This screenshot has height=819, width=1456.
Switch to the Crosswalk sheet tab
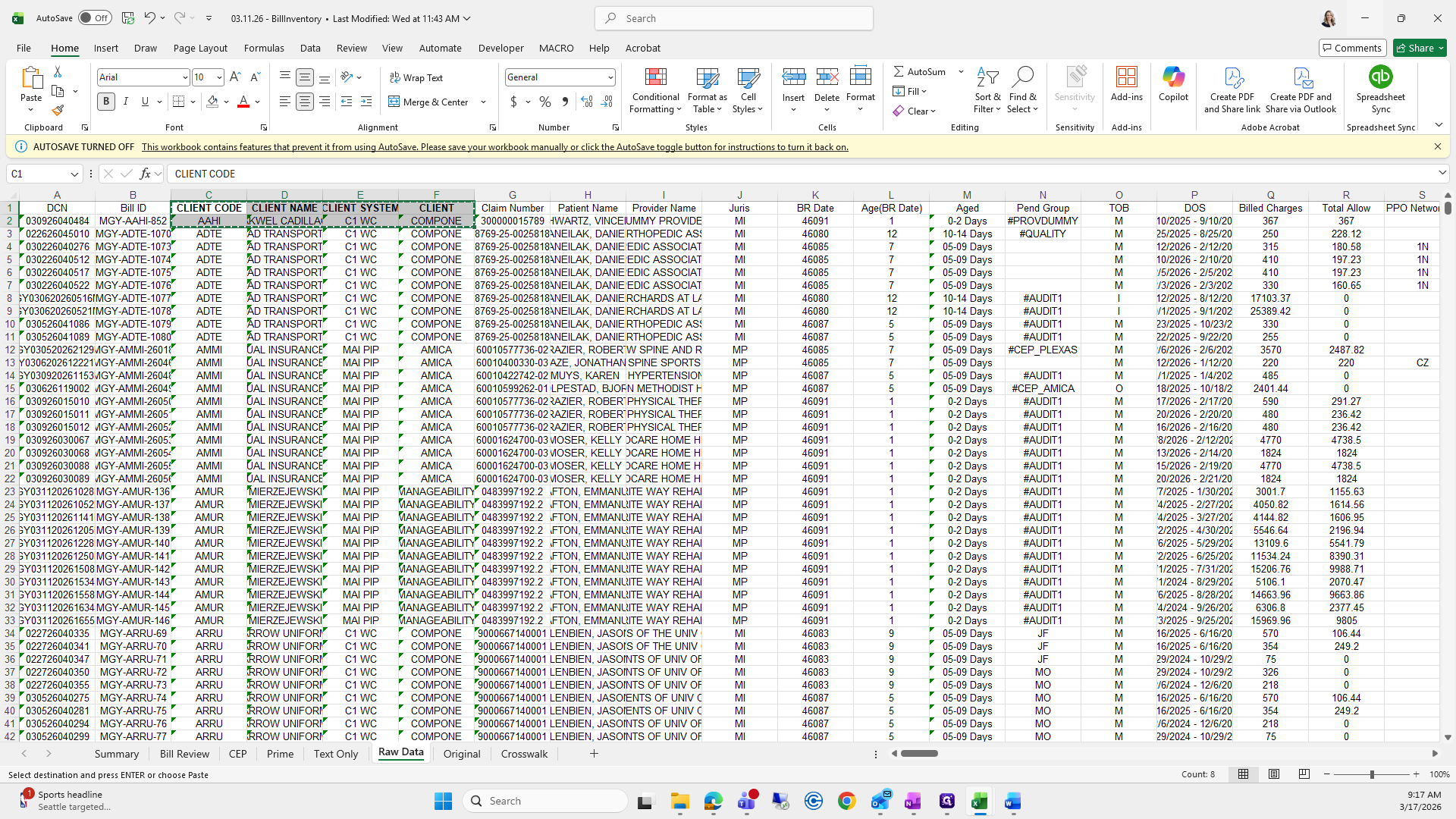click(524, 754)
